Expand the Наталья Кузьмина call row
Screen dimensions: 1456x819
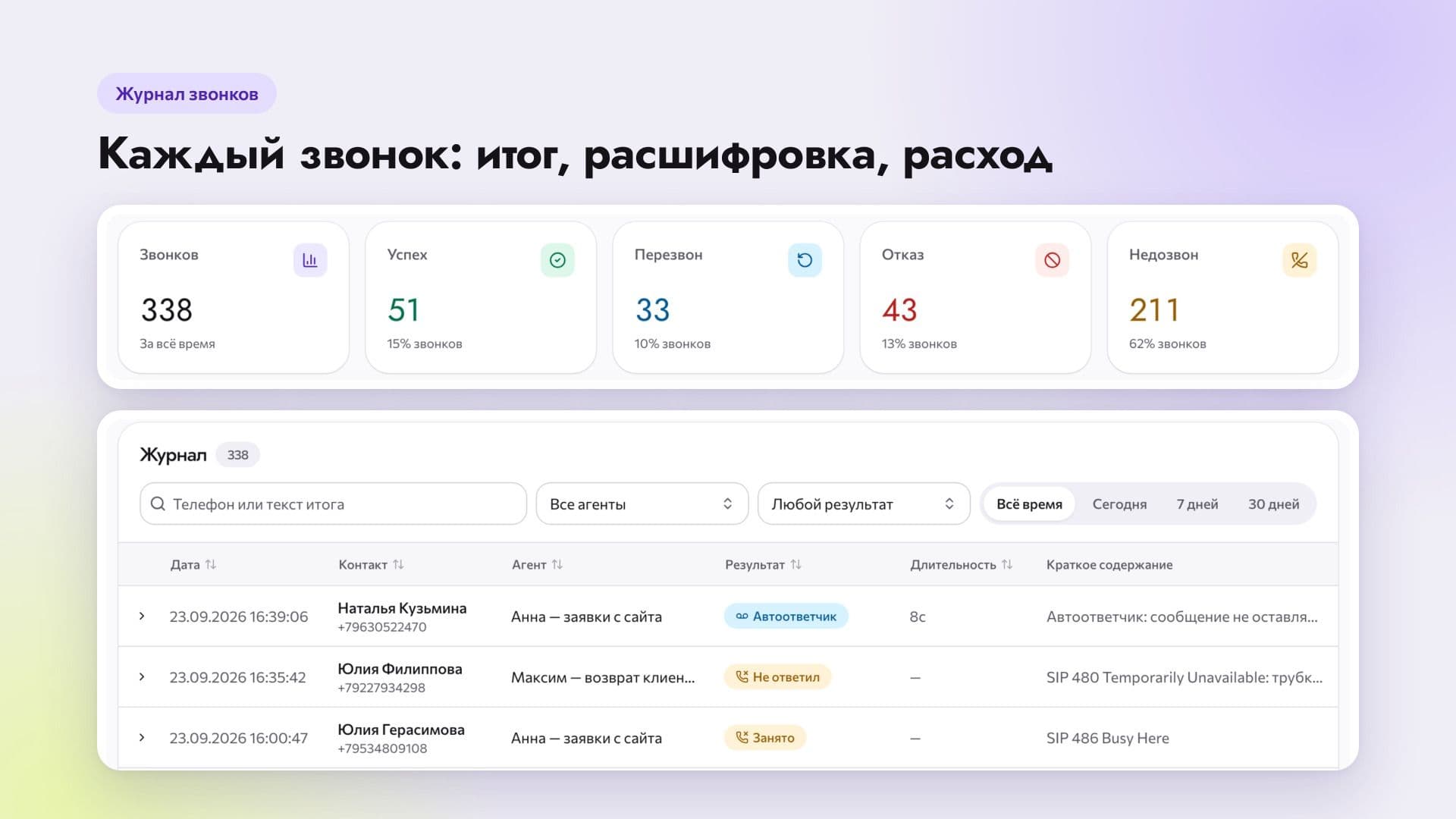142,616
